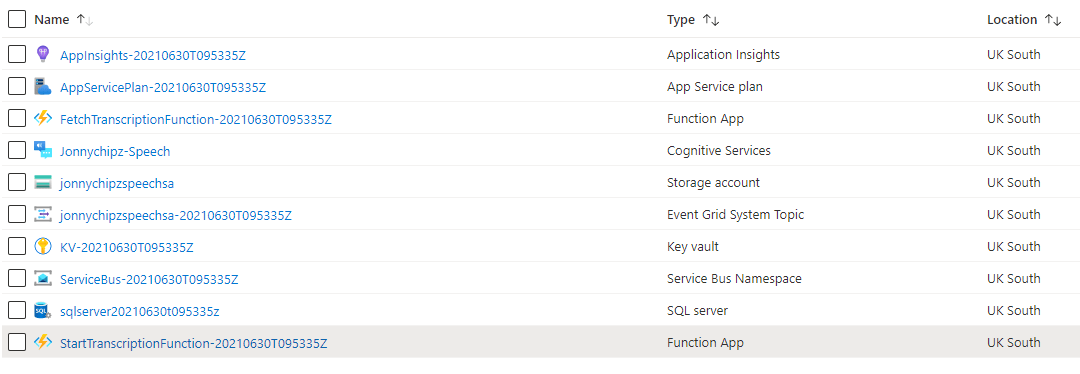Click the FetchTranscriptionFunction lightning bolt icon

(x=43, y=118)
